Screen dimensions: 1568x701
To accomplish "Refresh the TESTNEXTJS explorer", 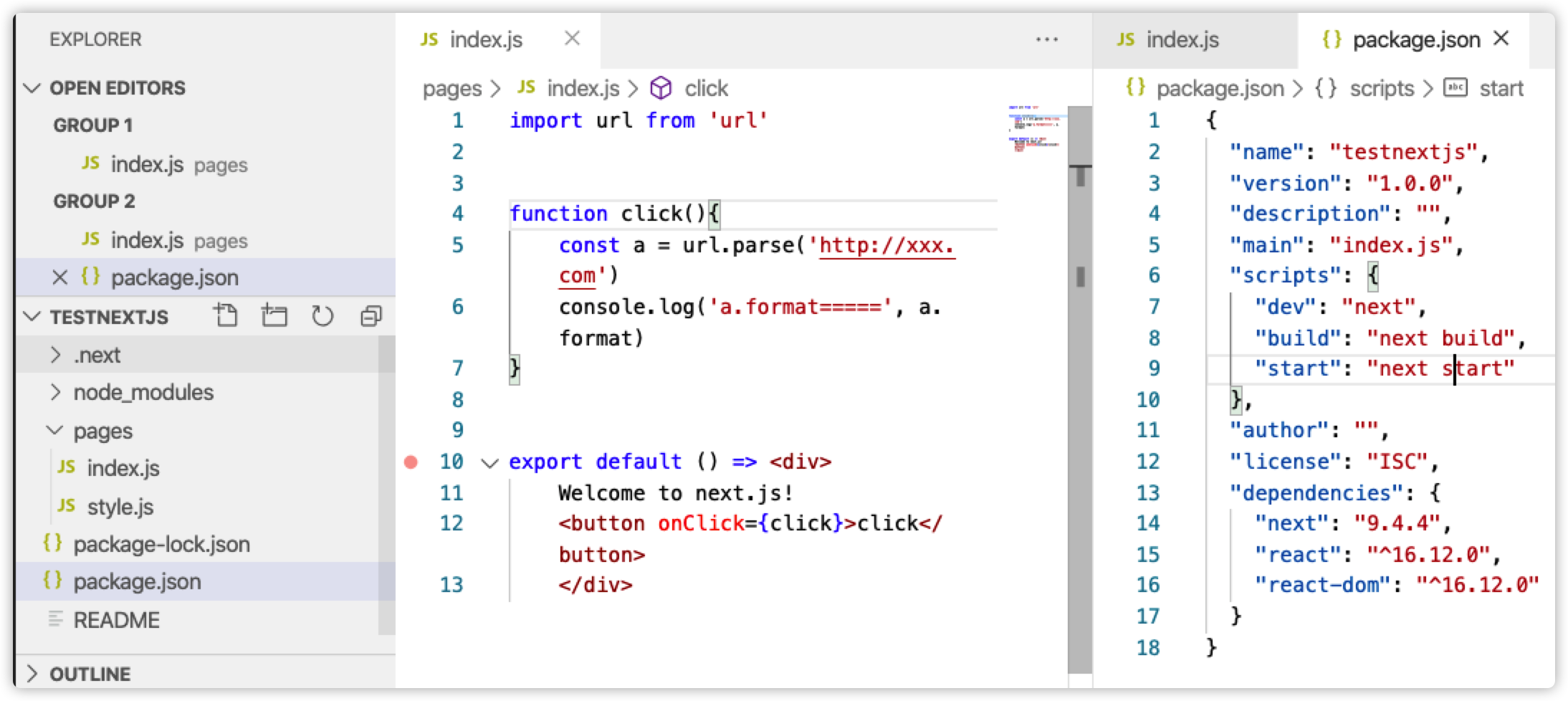I will 322,315.
